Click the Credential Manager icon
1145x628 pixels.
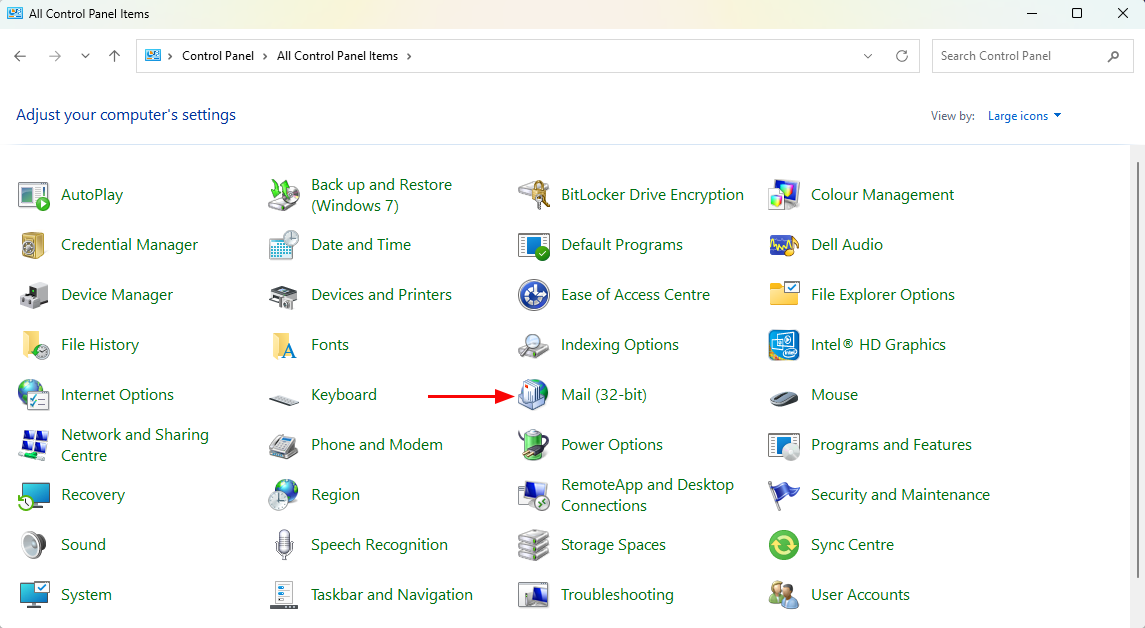pos(34,245)
